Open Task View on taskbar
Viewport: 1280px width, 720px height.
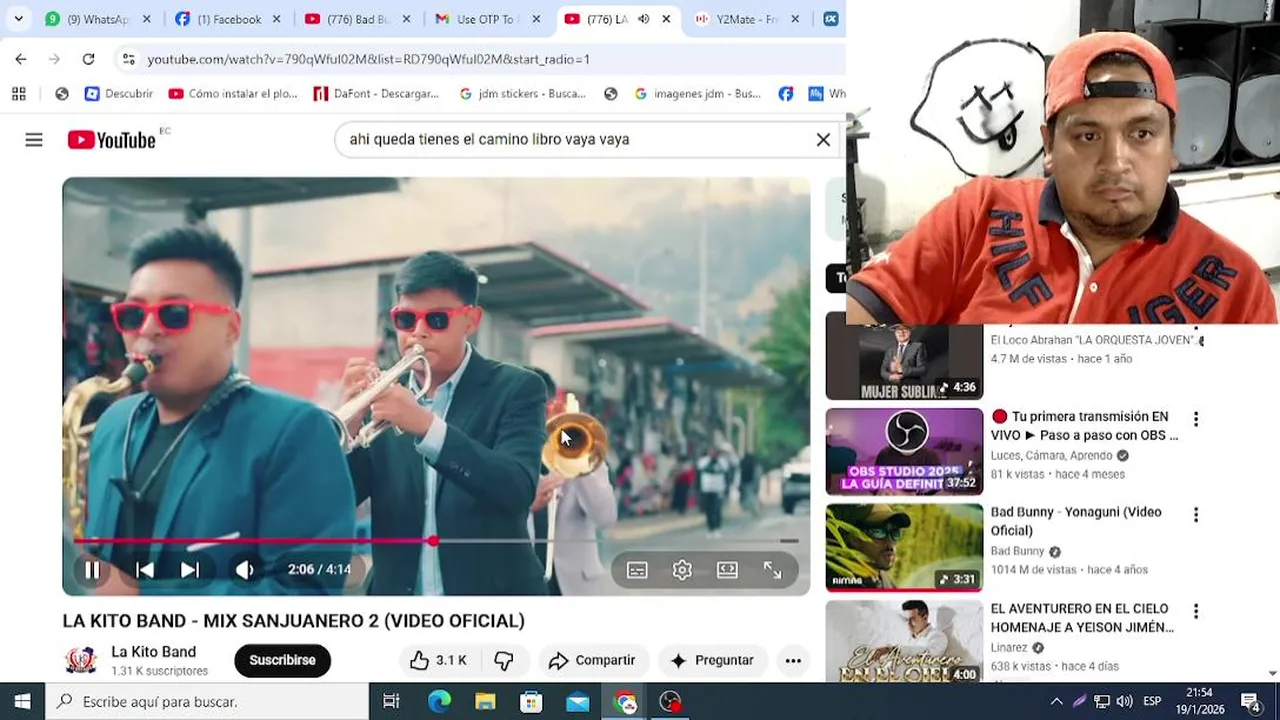391,702
